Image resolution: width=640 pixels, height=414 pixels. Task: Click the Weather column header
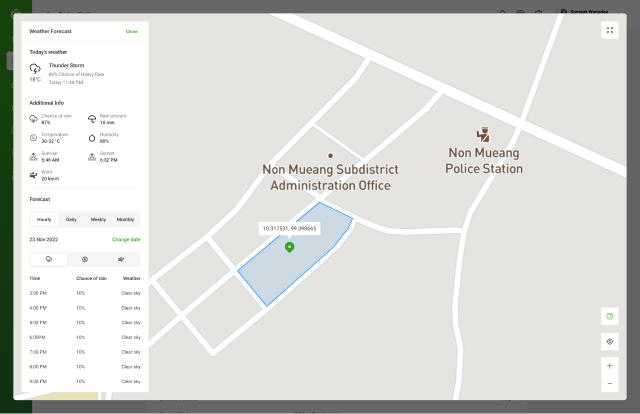point(131,278)
